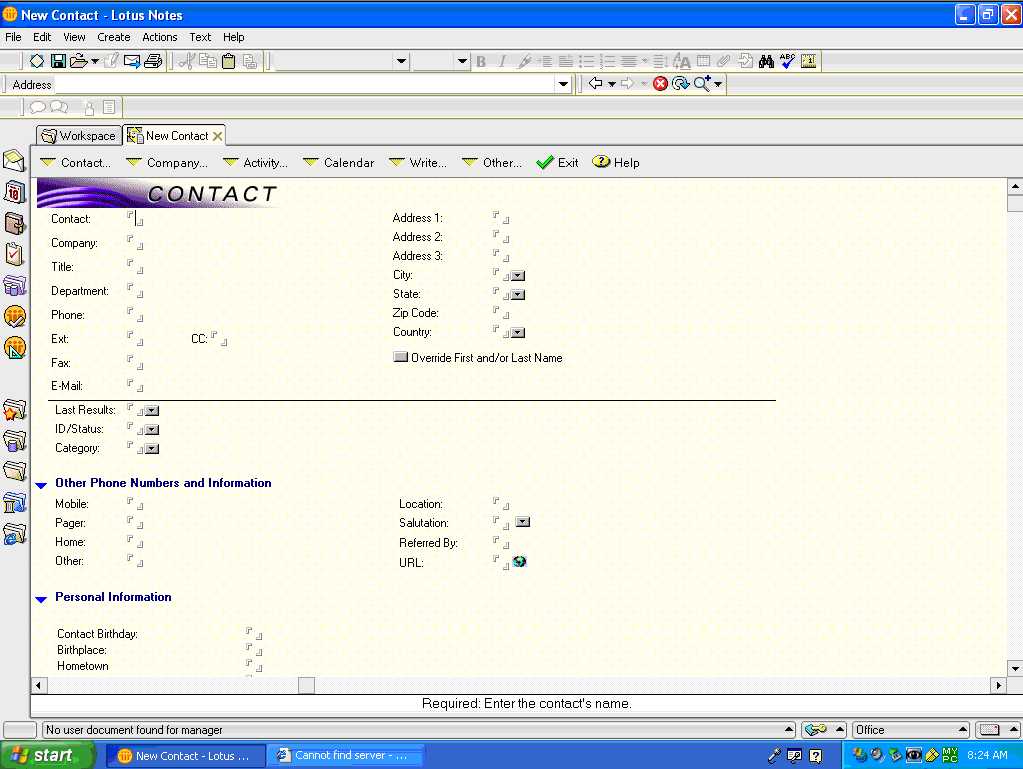Click the ABC spell check icon

tap(787, 61)
